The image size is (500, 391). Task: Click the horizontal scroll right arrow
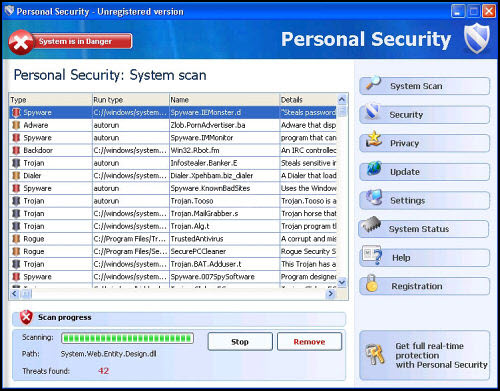click(x=331, y=294)
